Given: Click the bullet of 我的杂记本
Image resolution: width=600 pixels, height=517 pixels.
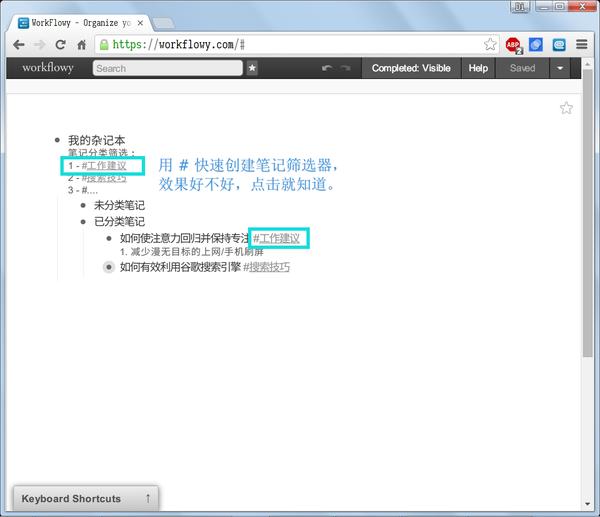Looking at the screenshot, I should [57, 140].
